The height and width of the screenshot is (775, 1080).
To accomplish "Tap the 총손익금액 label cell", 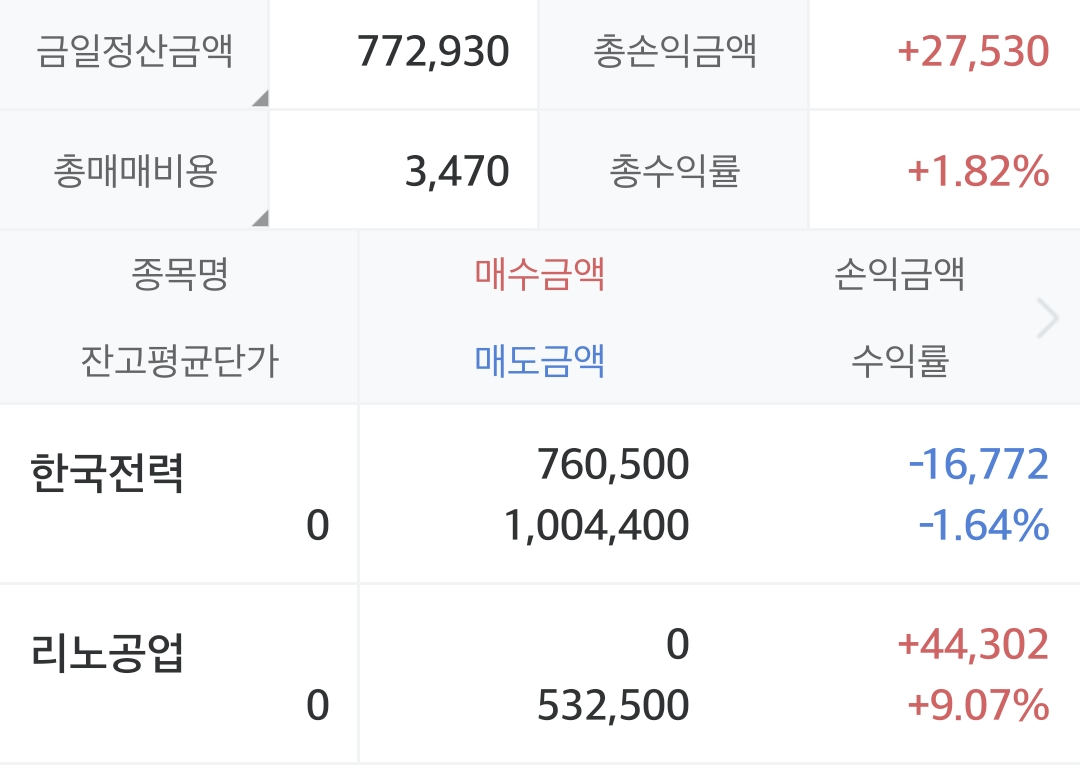I will click(674, 53).
